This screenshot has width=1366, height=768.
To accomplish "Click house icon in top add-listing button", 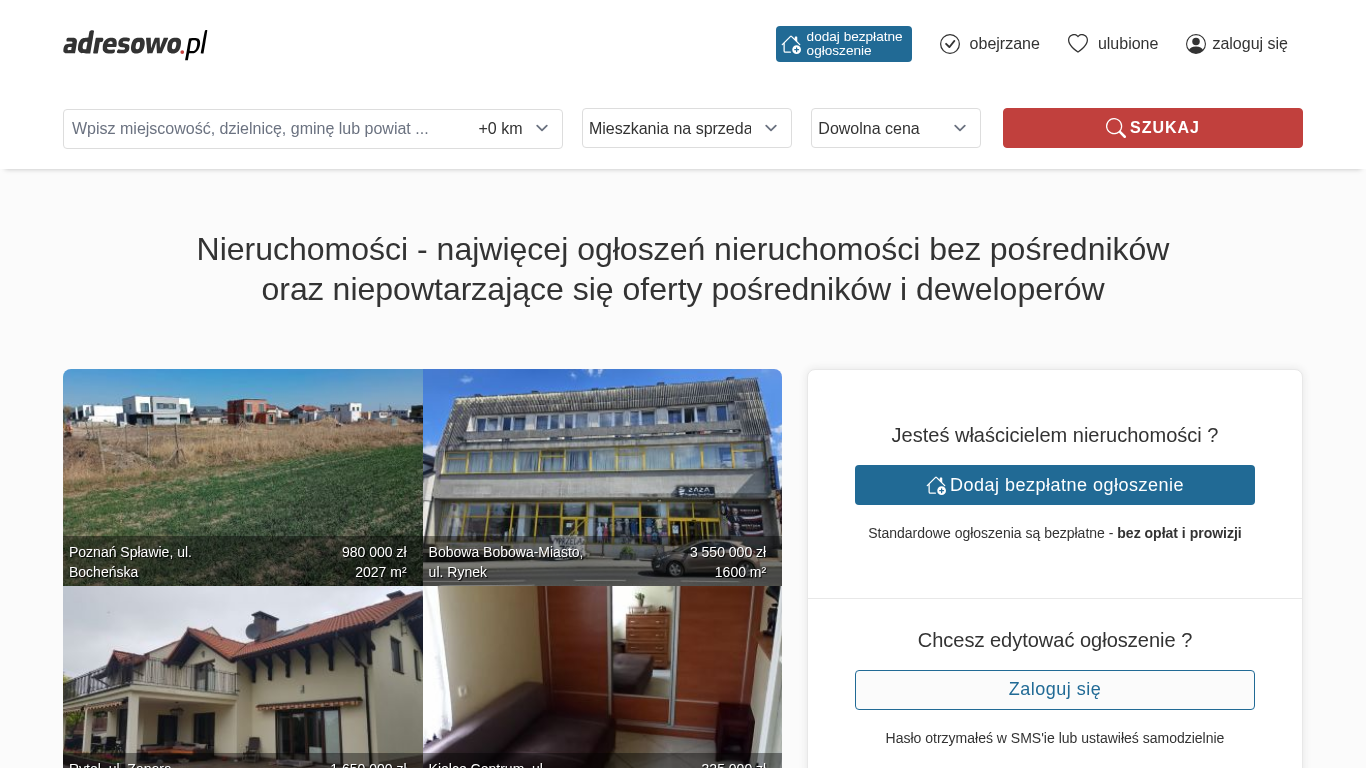I will pos(791,44).
